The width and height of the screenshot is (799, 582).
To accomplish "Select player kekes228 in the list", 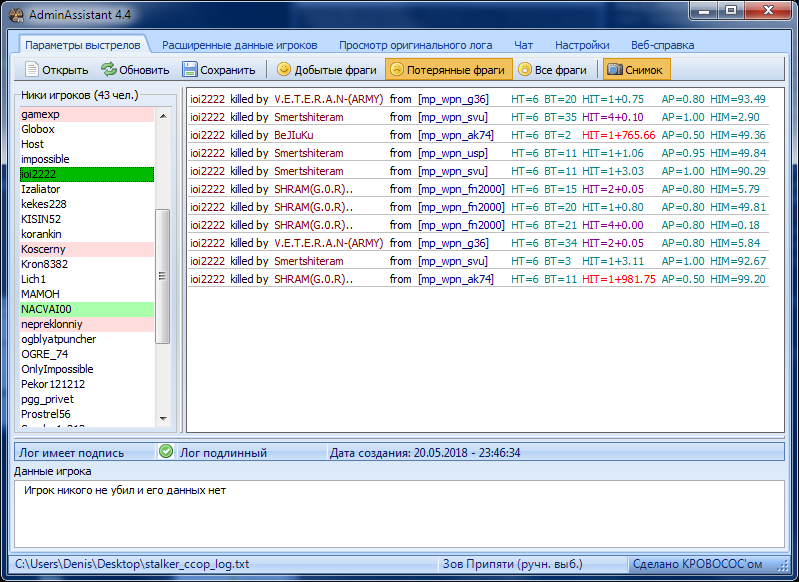I will [87, 204].
